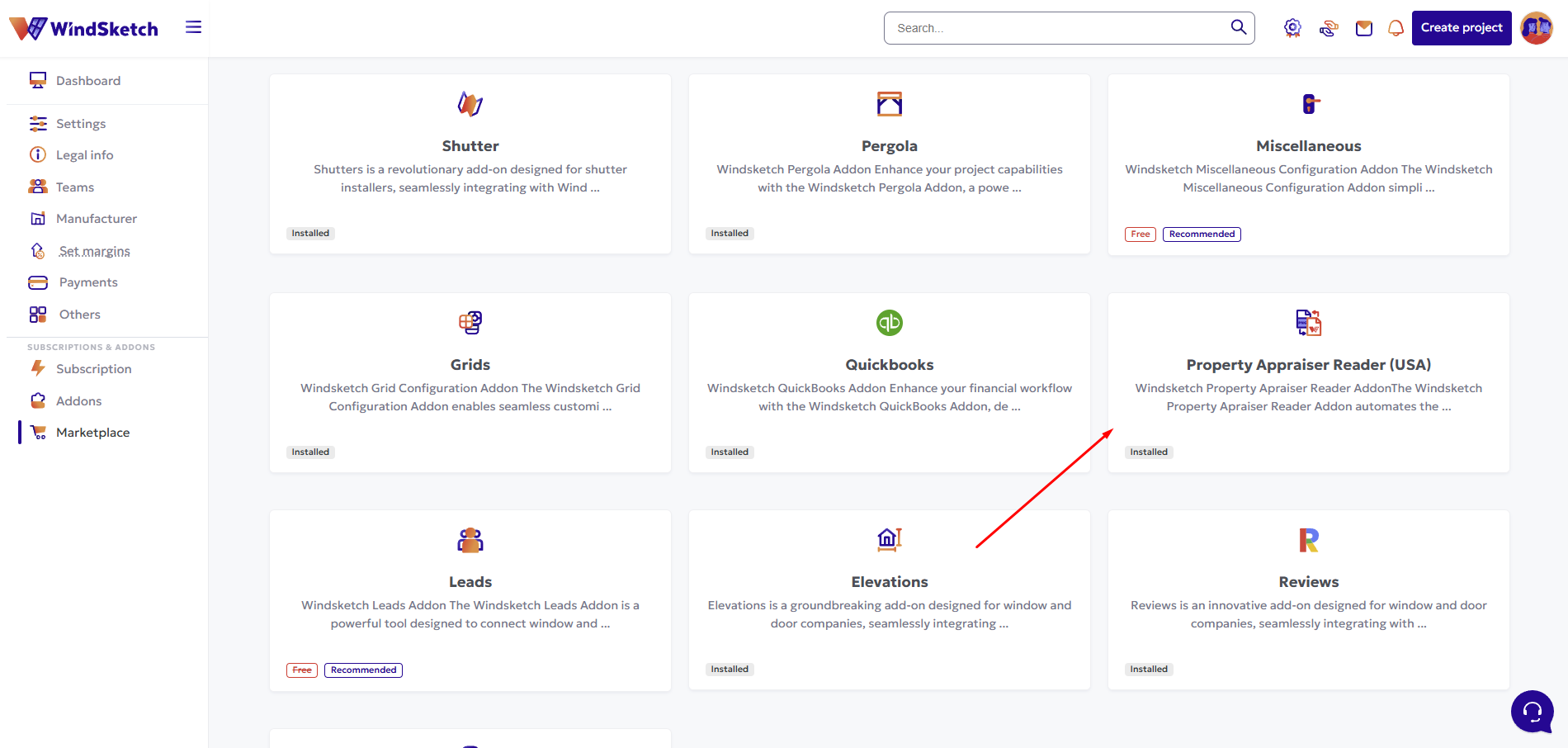1568x748 pixels.
Task: Open the Grids addon title
Action: [x=470, y=365]
